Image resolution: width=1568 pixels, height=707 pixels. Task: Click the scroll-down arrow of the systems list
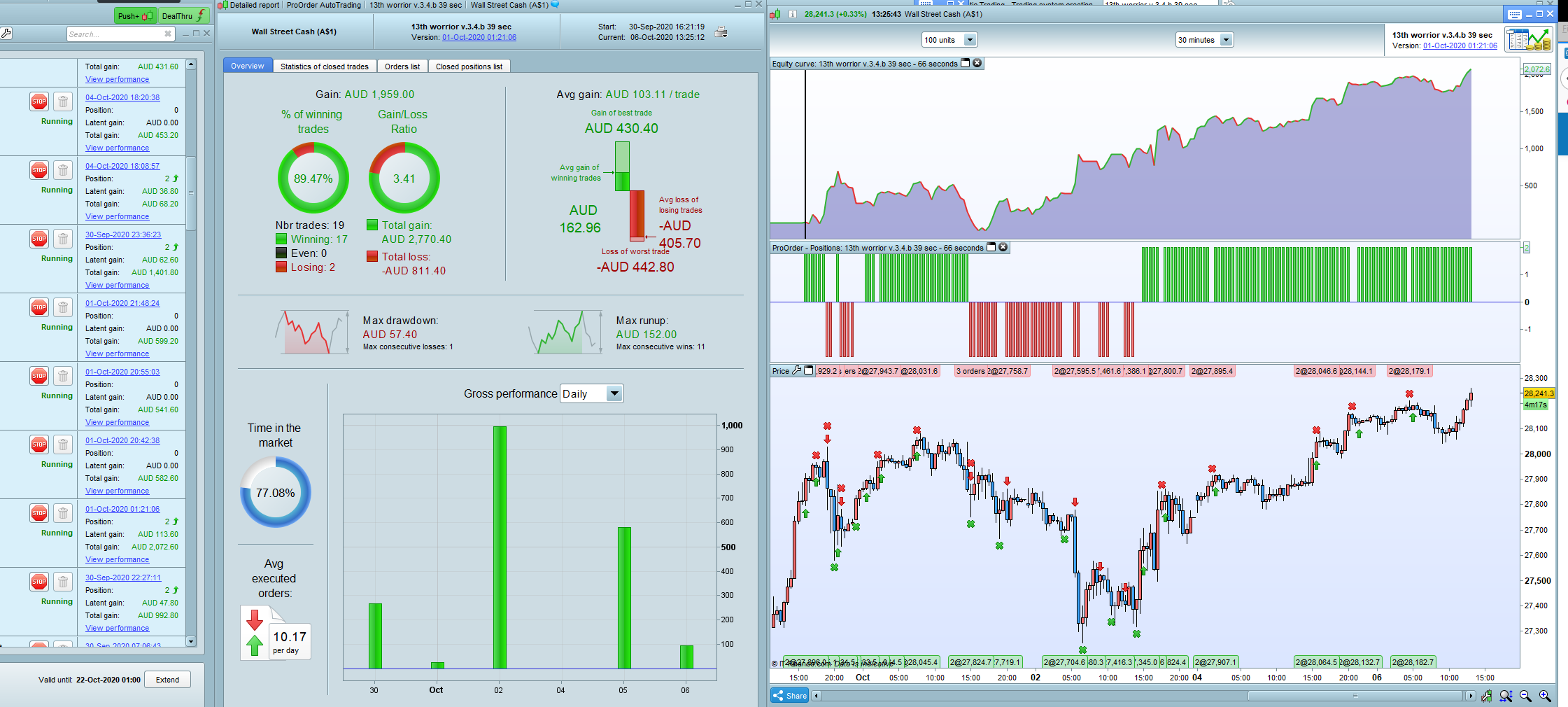[191, 641]
